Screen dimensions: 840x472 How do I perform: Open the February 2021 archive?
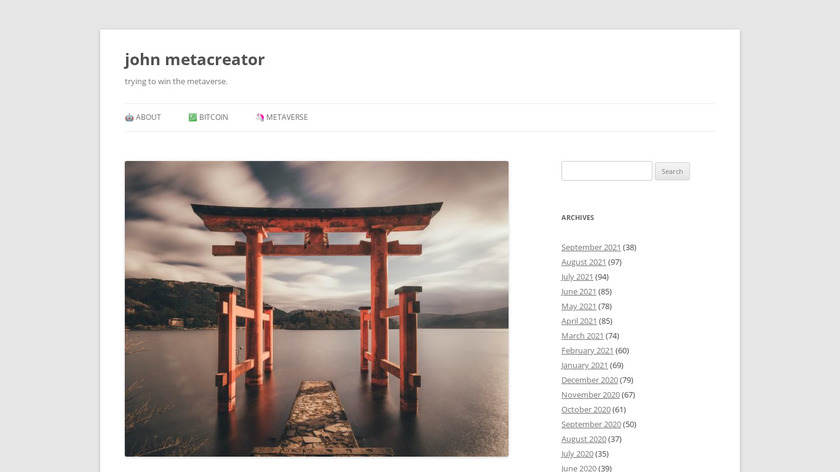(587, 350)
